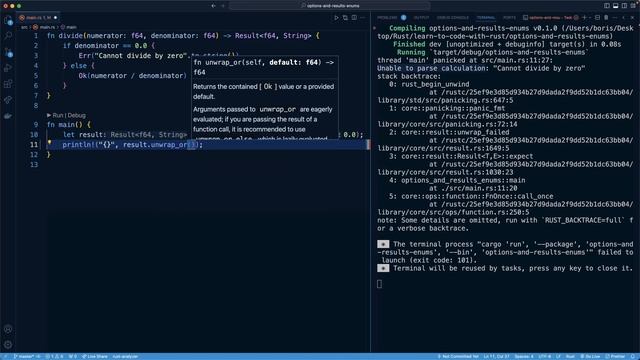
Task: Go forward with the navigation arrow
Action: point(223,6)
